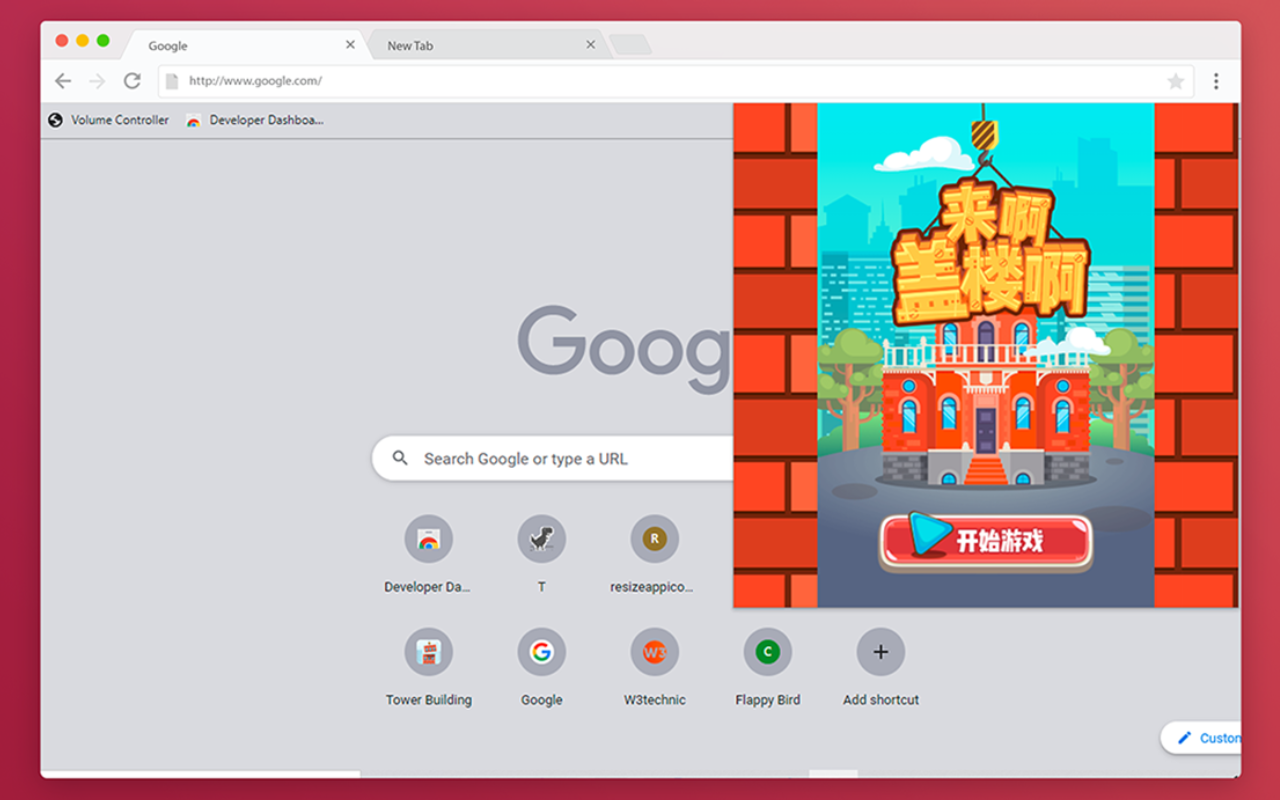1280x800 pixels.
Task: Click the game title sign 来啊盖楼啊
Action: 989,251
